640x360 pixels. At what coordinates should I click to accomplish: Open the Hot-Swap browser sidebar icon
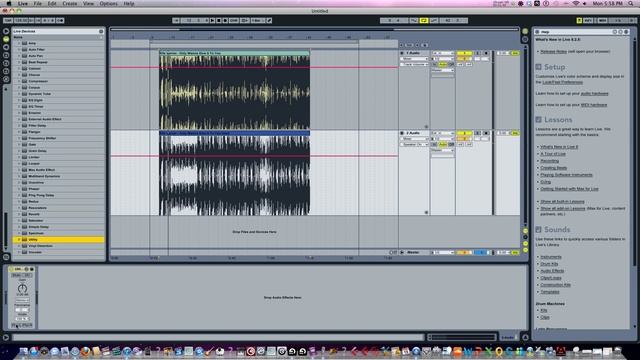tap(6, 79)
